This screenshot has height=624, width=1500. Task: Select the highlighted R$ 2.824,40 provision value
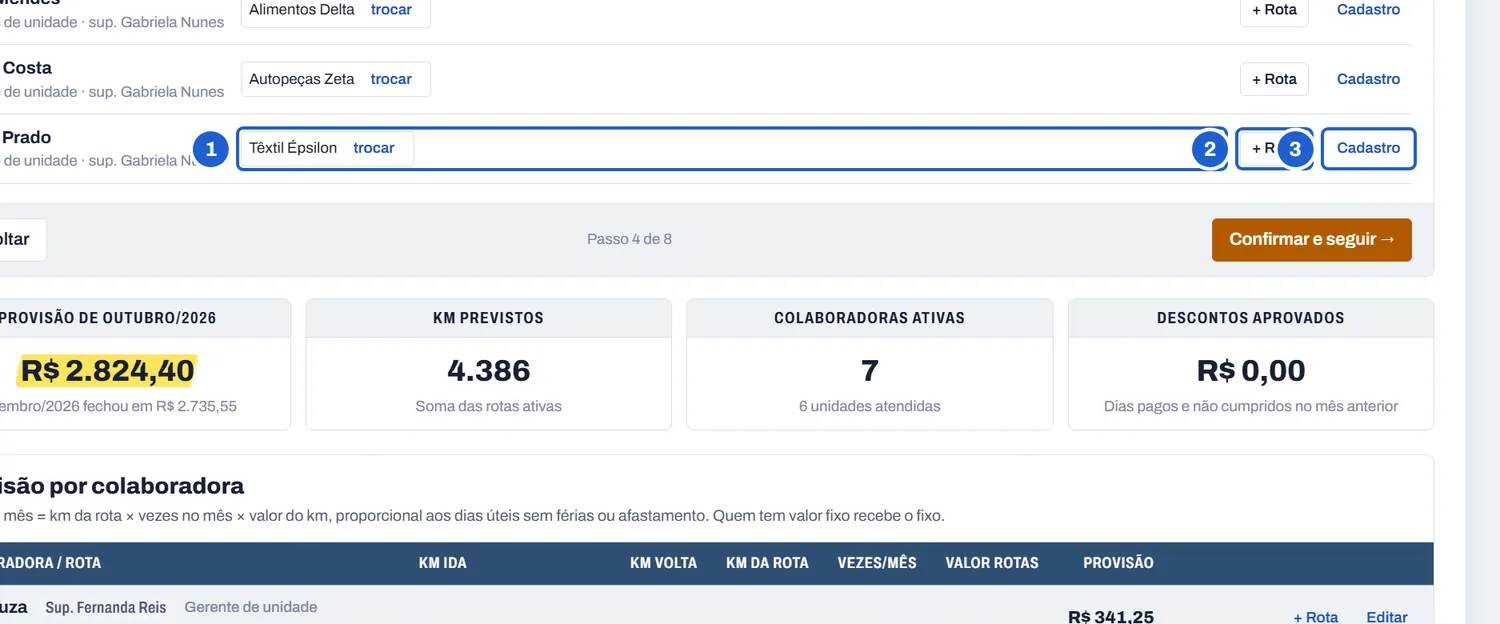107,371
